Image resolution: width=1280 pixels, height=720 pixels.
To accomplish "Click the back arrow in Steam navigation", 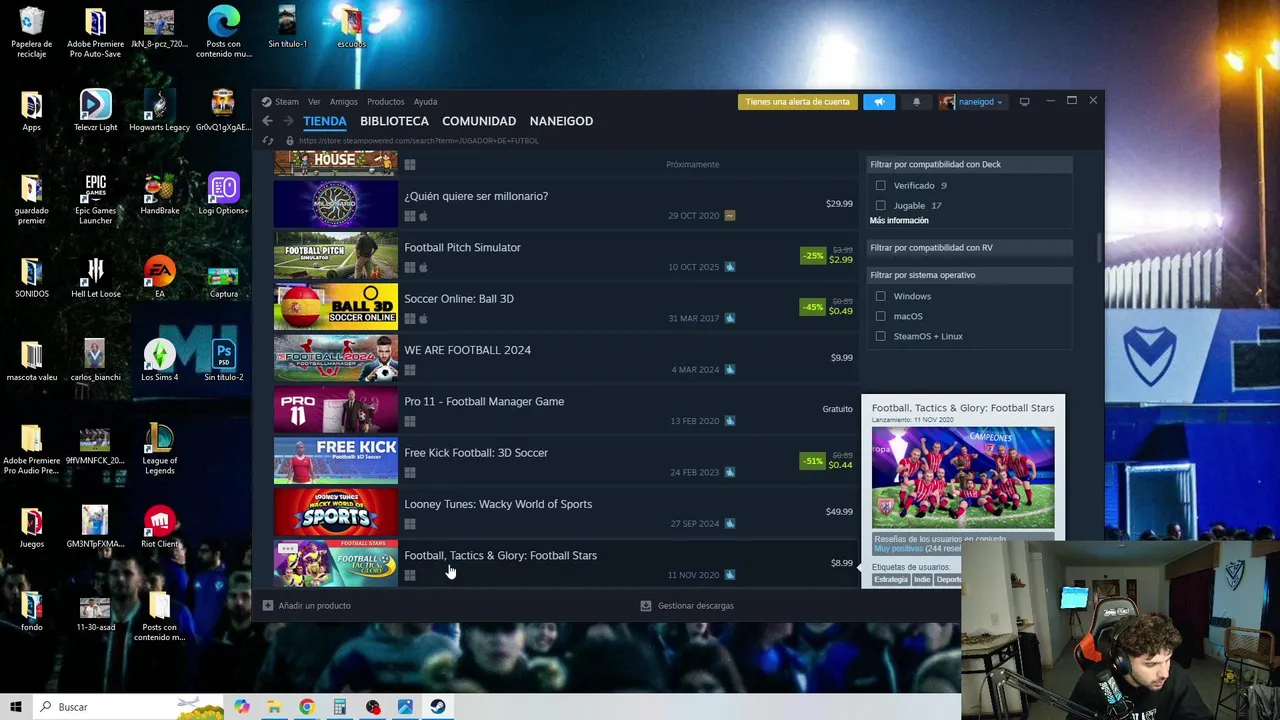I will click(267, 121).
